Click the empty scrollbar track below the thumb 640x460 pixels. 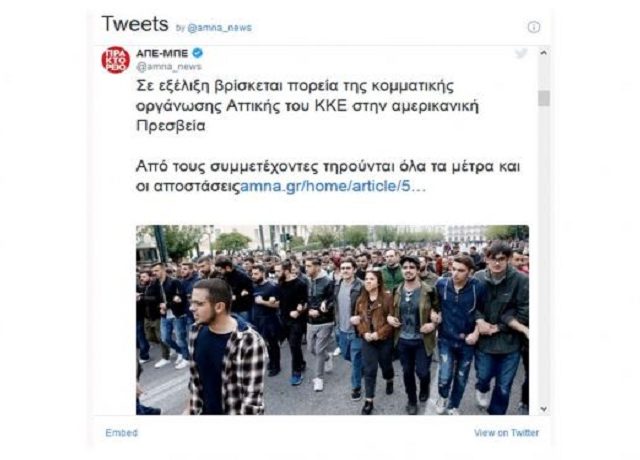tap(544, 253)
